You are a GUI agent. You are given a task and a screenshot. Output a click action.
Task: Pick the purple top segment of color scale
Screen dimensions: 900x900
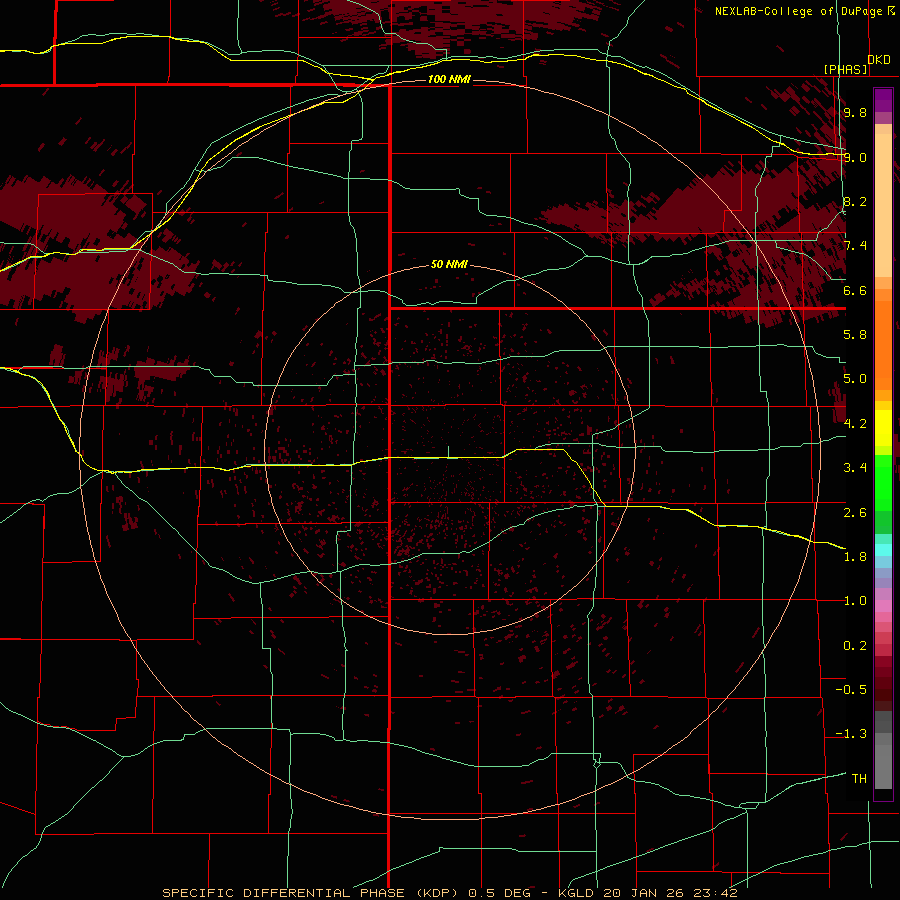pos(883,100)
